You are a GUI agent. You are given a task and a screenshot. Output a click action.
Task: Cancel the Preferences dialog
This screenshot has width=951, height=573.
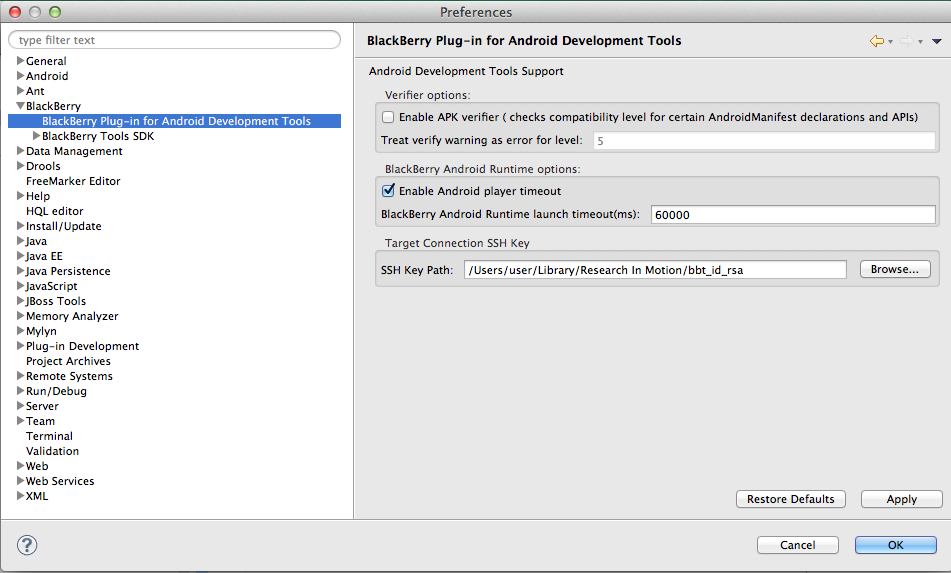tap(798, 545)
